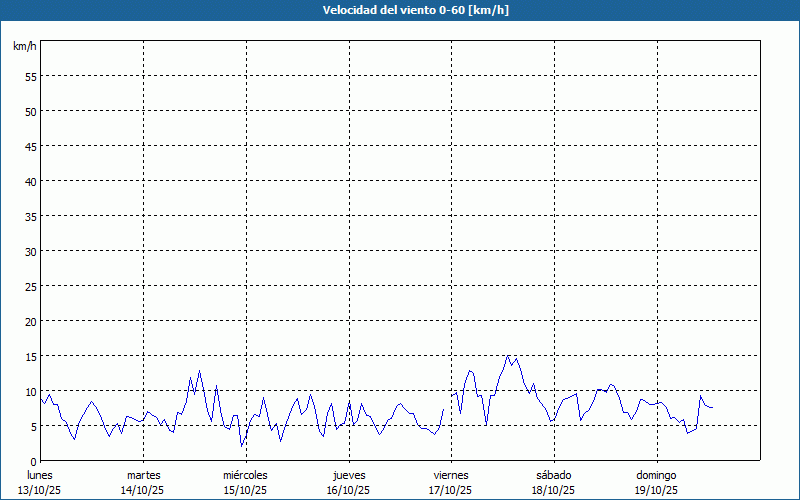The width and height of the screenshot is (800, 500).
Task: Click the 'viernes' day label
Action: pos(451,475)
